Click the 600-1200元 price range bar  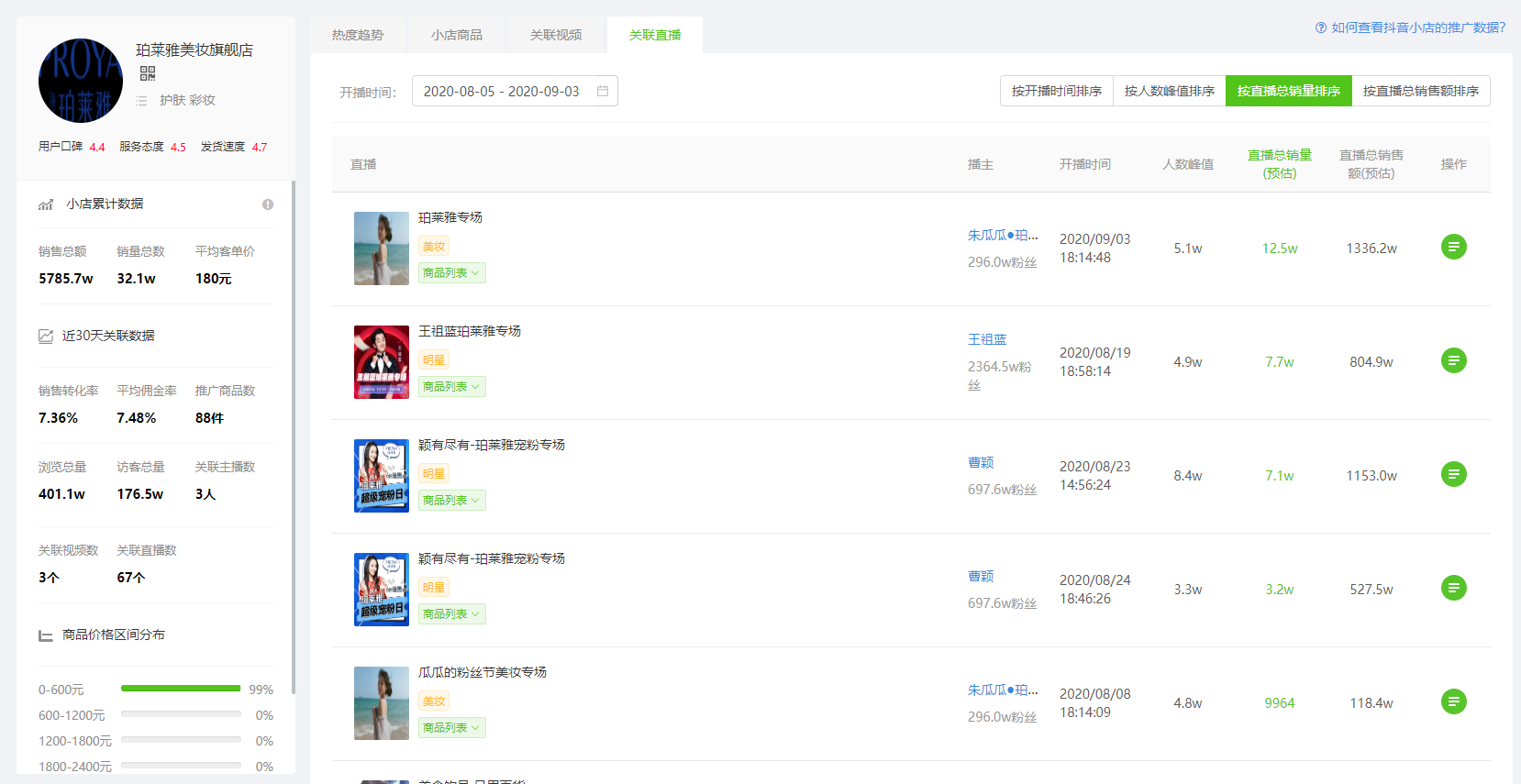tap(181, 714)
